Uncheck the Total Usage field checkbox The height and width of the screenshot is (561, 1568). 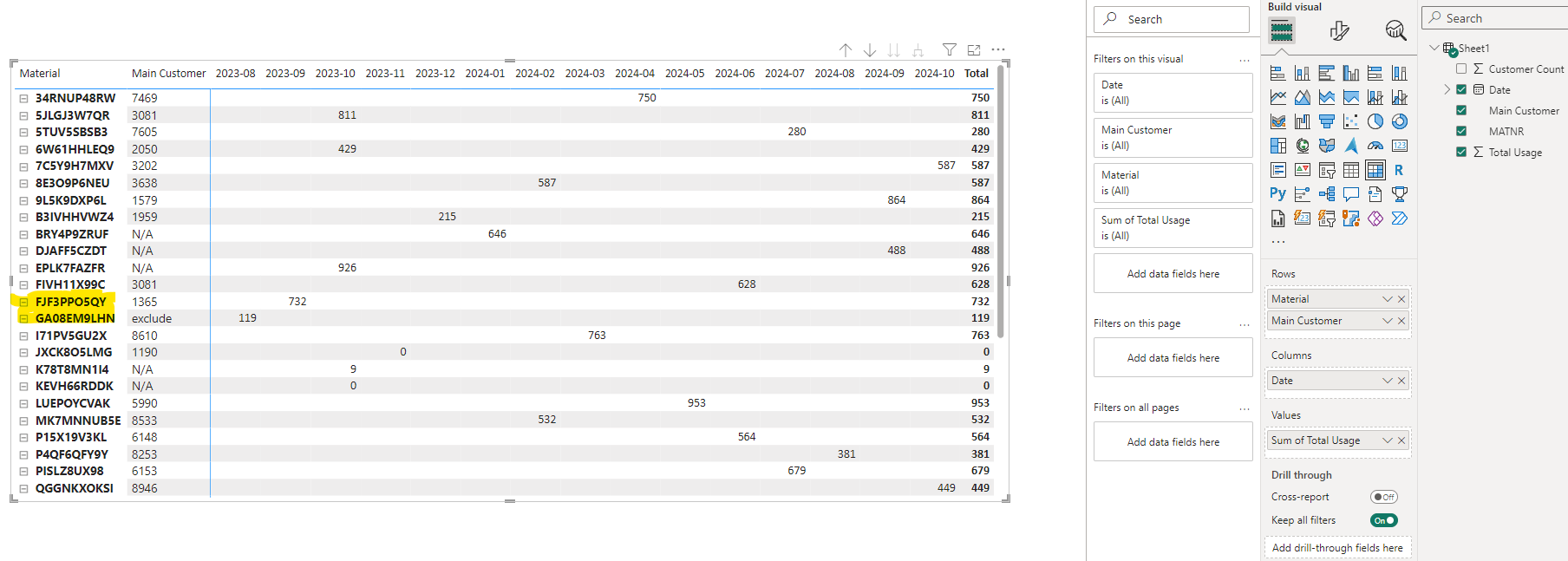click(x=1461, y=152)
